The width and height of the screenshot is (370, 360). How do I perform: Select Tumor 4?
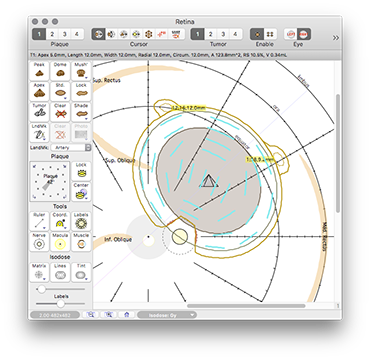tap(236, 34)
